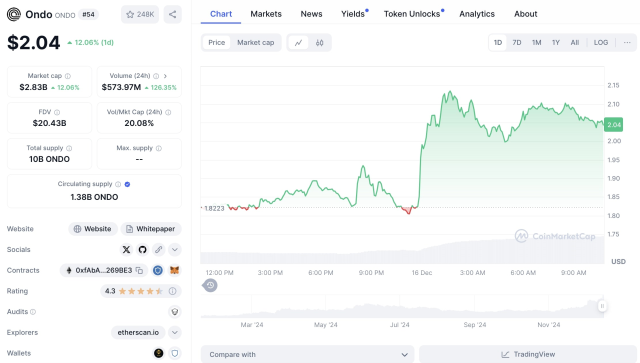
Task: Select the 1Y time range
Action: [556, 42]
